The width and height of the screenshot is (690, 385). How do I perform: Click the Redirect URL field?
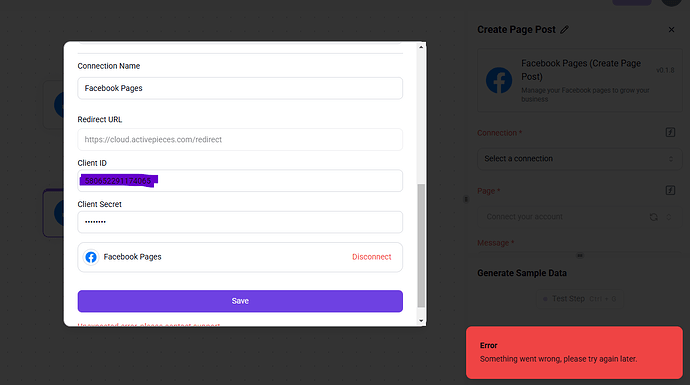[x=240, y=139]
